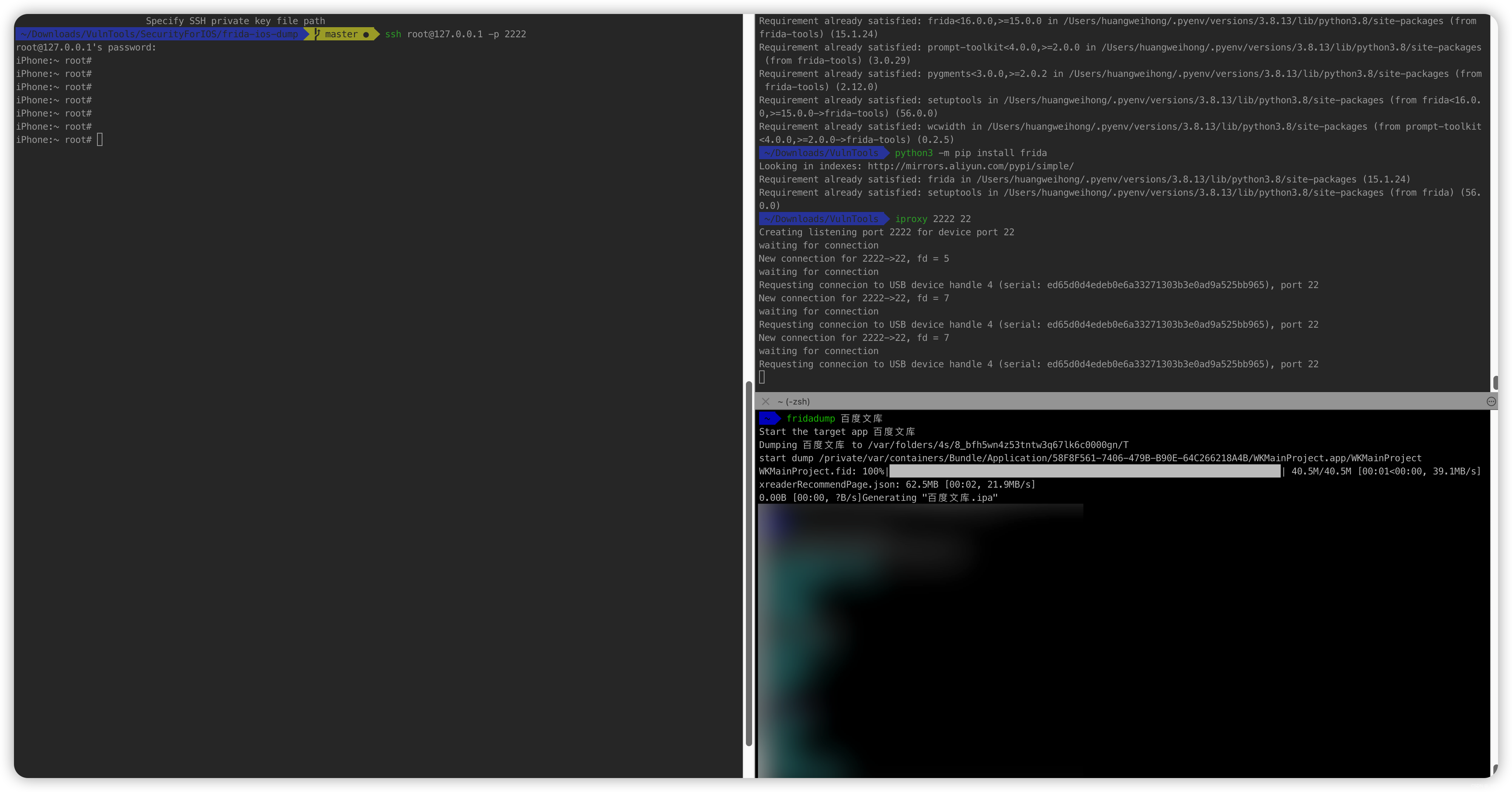This screenshot has width=1512, height=792.
Task: Click the left terminal pane's vertical scrollbar
Action: [748, 564]
